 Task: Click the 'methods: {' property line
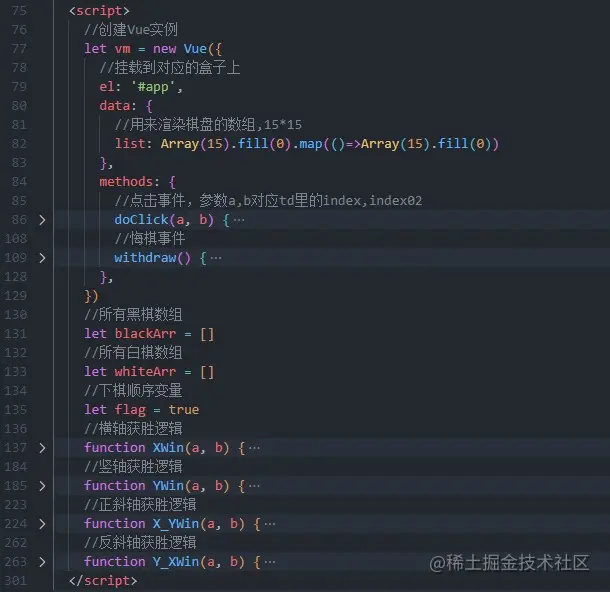pyautogui.click(x=137, y=182)
